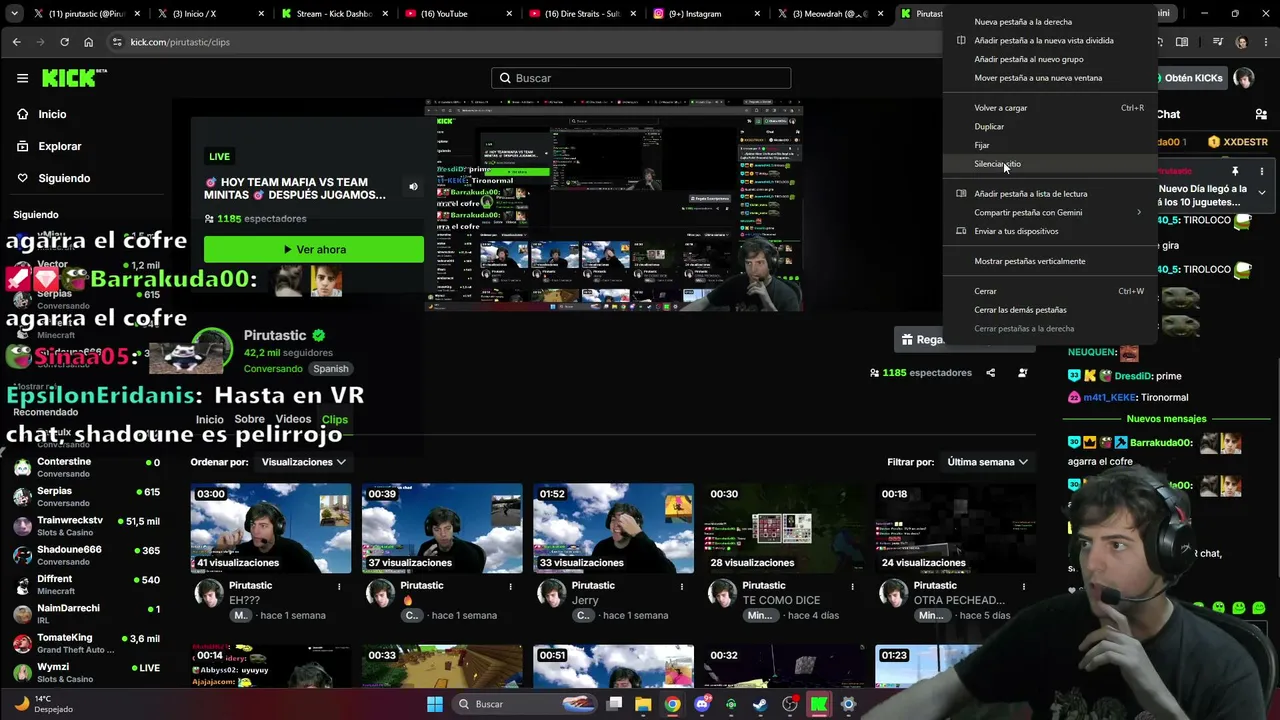This screenshot has width=1280, height=720.
Task: Open options for TE COMO DICE clip
Action: (852, 586)
